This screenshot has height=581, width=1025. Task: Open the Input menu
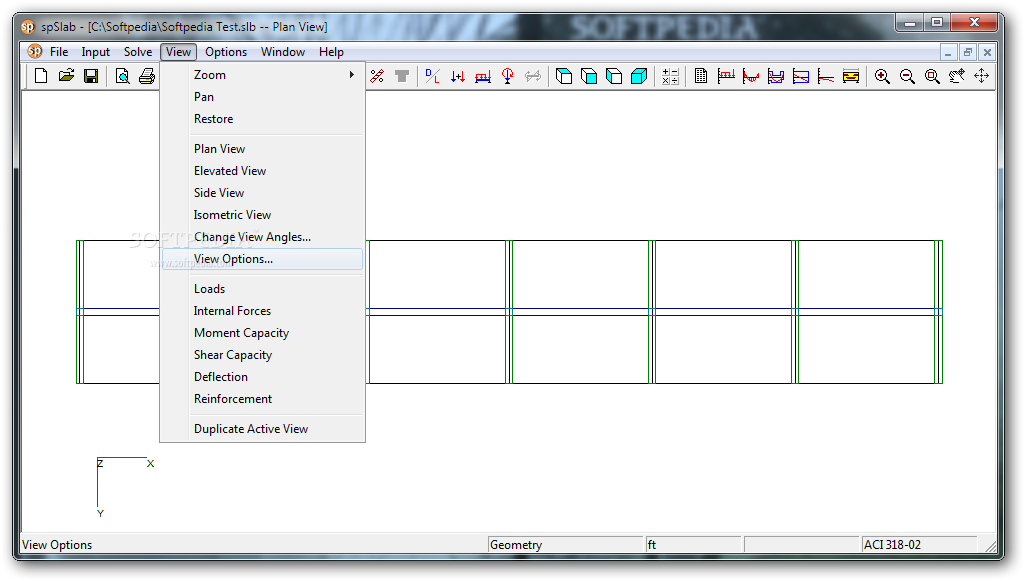click(95, 52)
